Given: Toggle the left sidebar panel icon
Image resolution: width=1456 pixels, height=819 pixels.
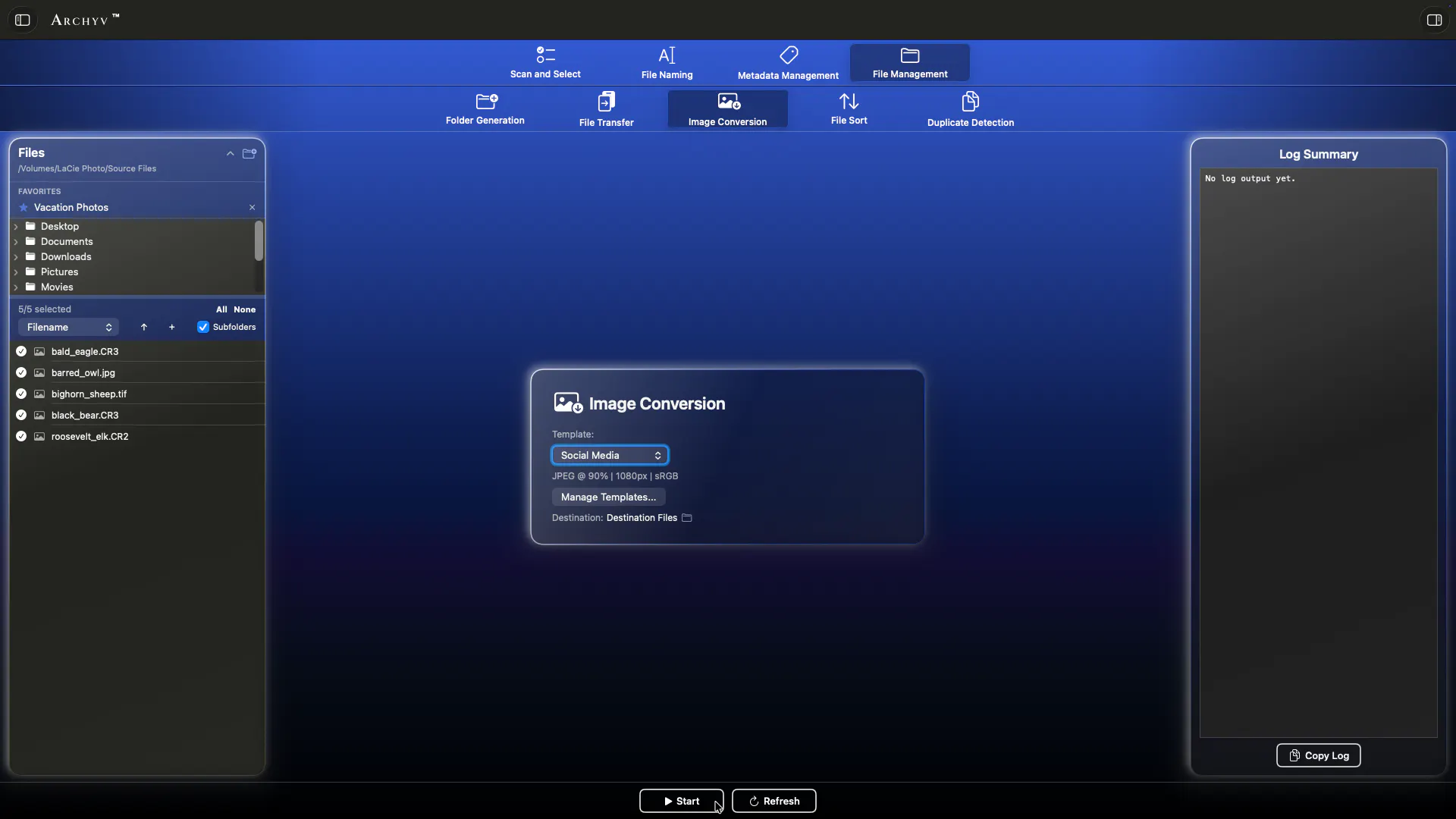Looking at the screenshot, I should [x=23, y=20].
